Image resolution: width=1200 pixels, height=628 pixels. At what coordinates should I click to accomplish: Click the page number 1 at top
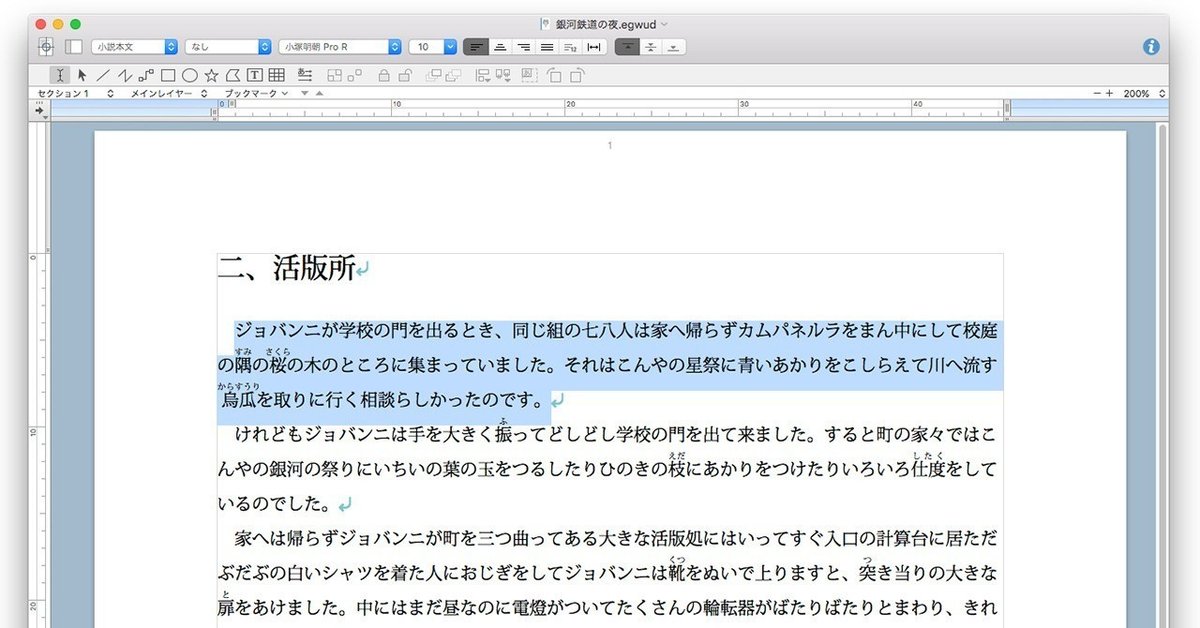pyautogui.click(x=609, y=146)
